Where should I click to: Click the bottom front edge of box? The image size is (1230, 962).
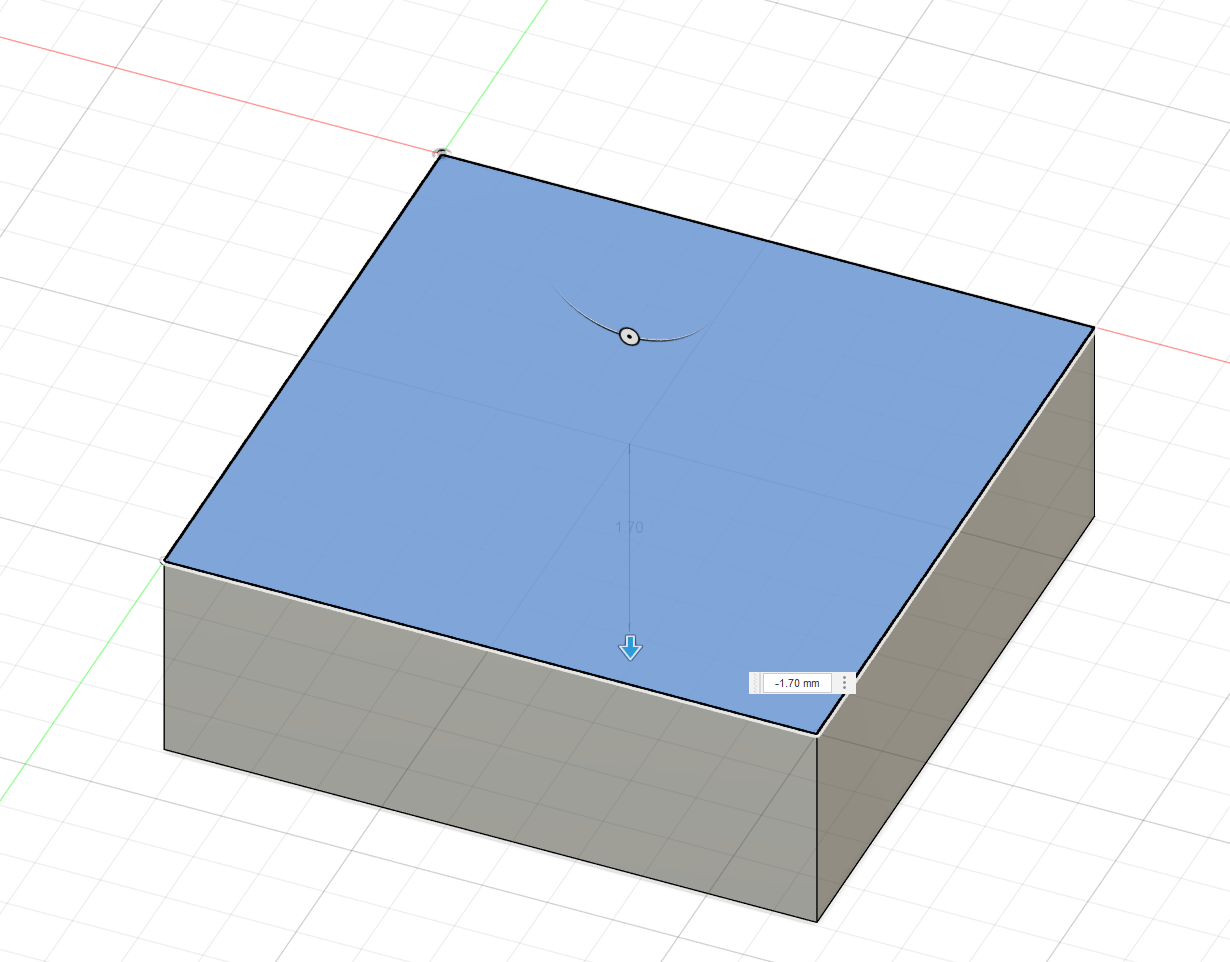(490, 834)
